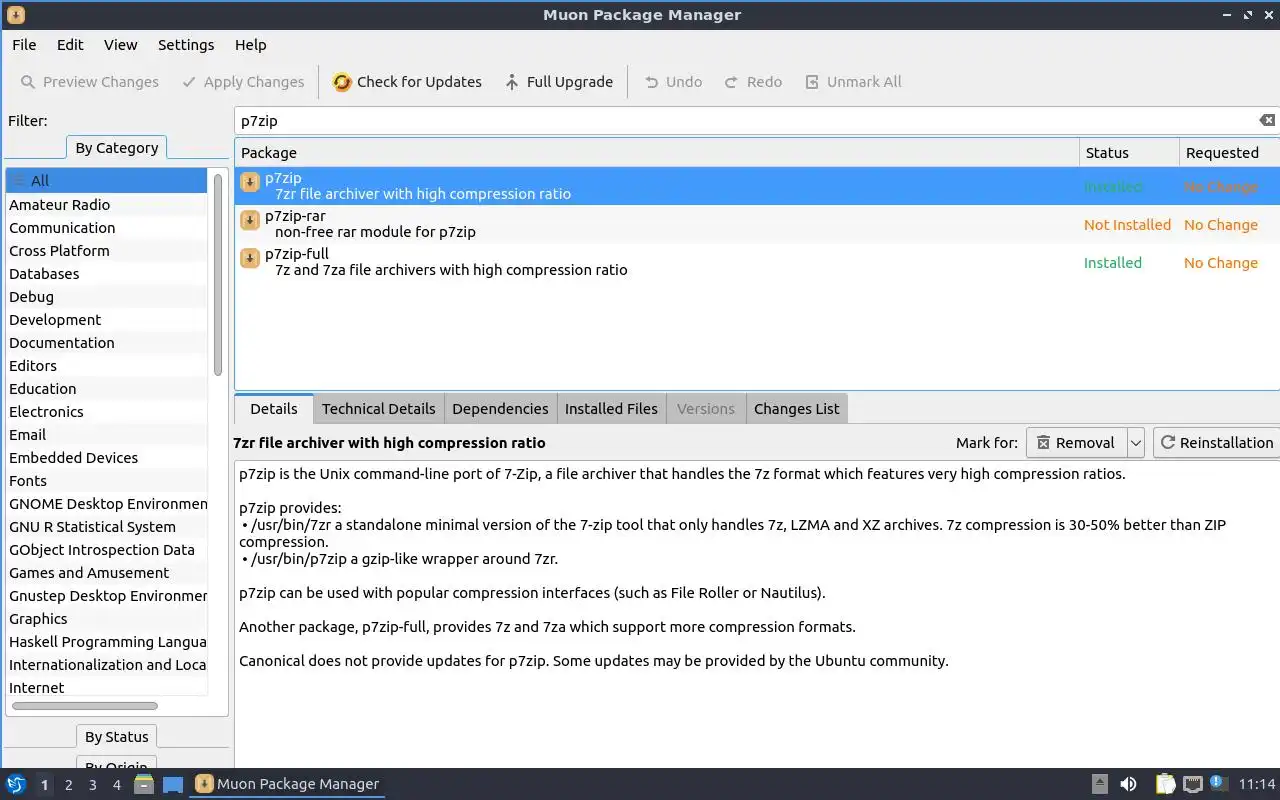Open the View menu
Viewport: 1280px width, 800px height.
click(120, 45)
